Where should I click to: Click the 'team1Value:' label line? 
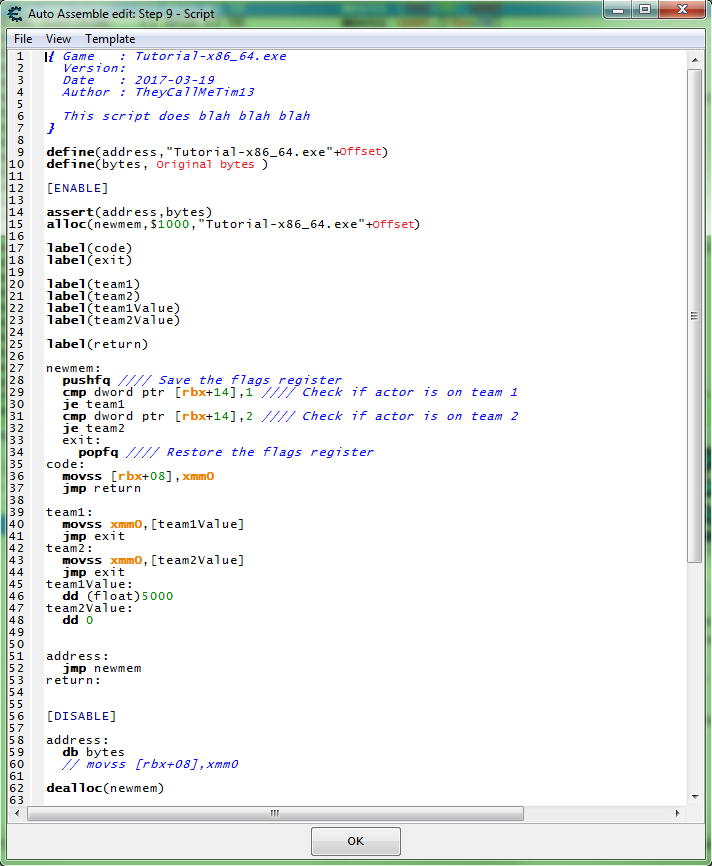point(89,584)
